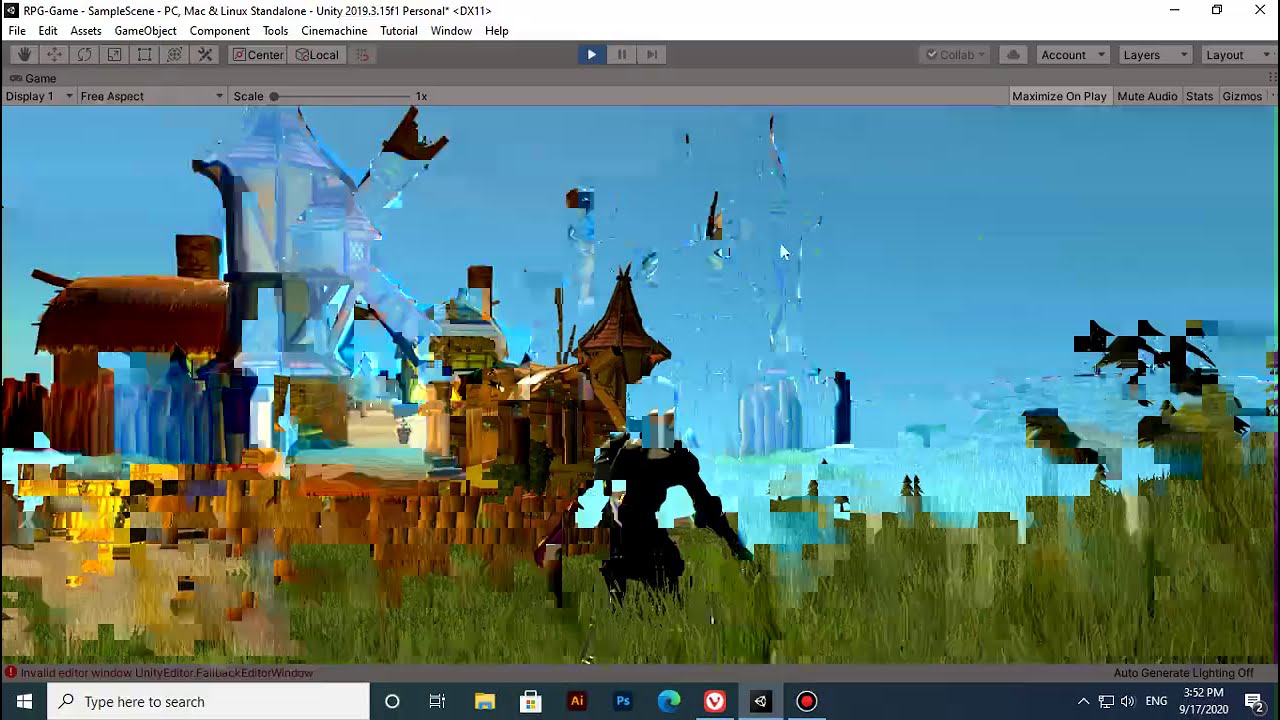Open Adobe Illustrator from taskbar
This screenshot has height=720, width=1280.
(x=576, y=702)
